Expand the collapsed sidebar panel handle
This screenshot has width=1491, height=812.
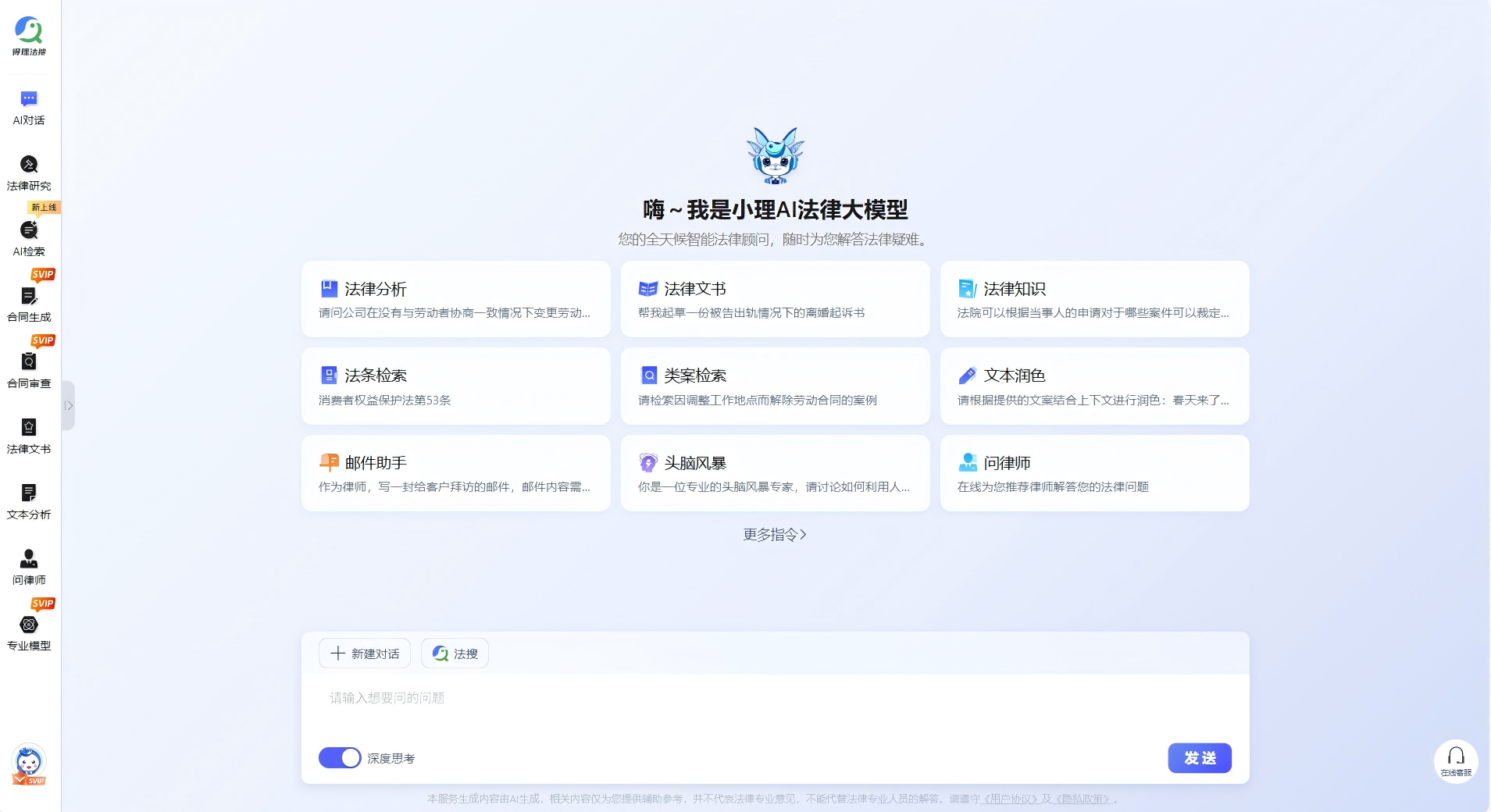pyautogui.click(x=69, y=405)
